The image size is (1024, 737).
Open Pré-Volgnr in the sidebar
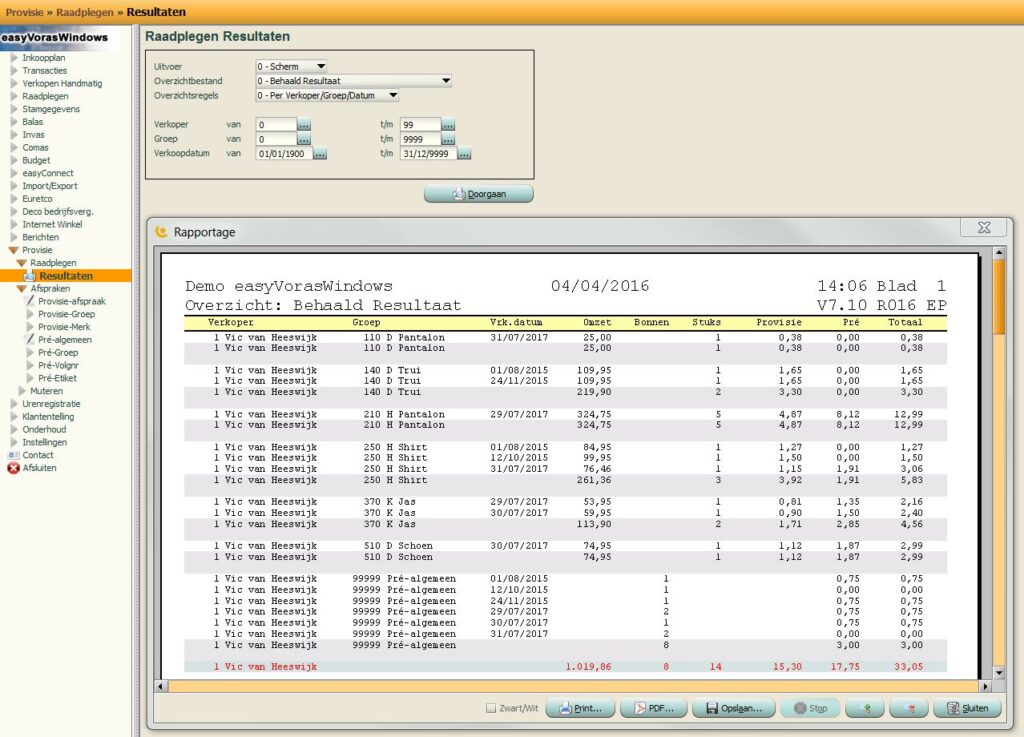coord(58,366)
